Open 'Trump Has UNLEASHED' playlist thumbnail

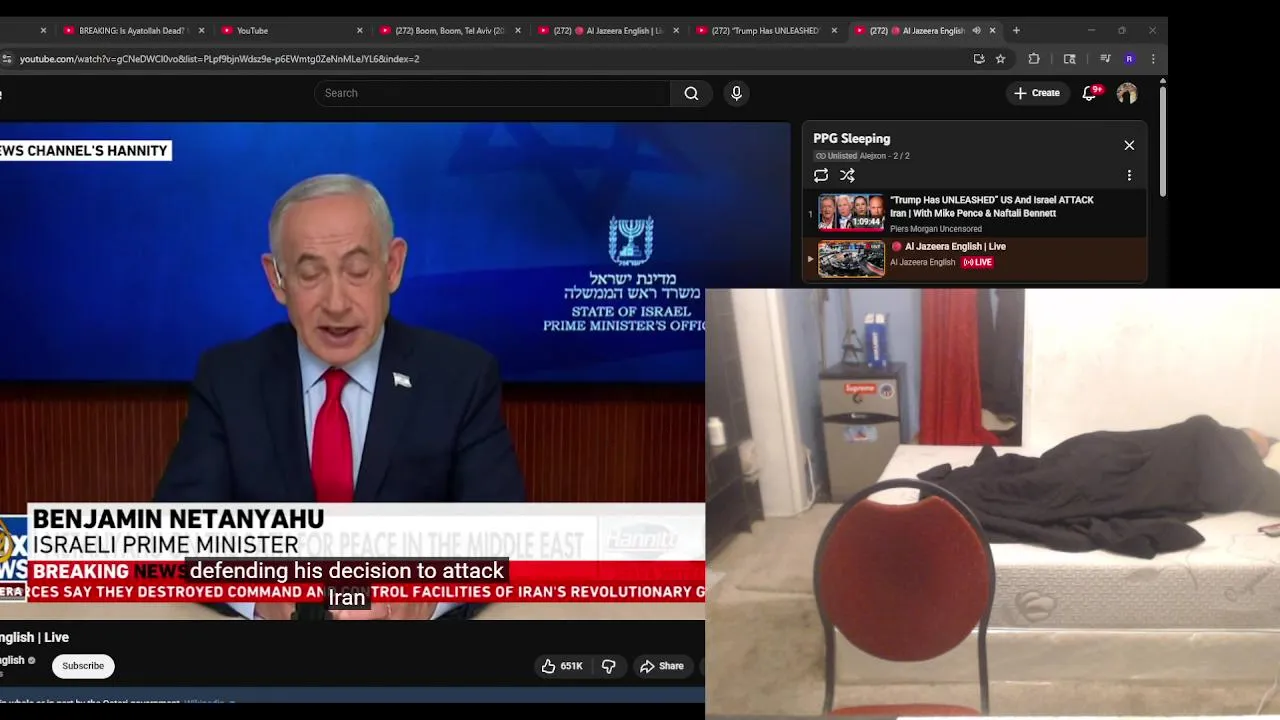tap(851, 212)
